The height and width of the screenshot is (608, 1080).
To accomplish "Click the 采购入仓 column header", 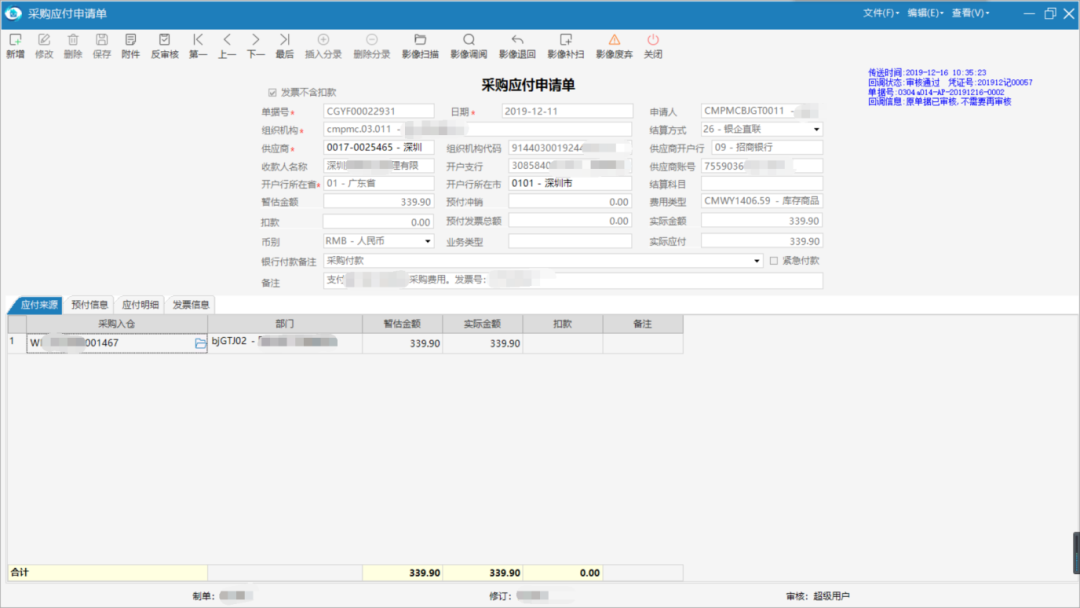I will tap(116, 324).
